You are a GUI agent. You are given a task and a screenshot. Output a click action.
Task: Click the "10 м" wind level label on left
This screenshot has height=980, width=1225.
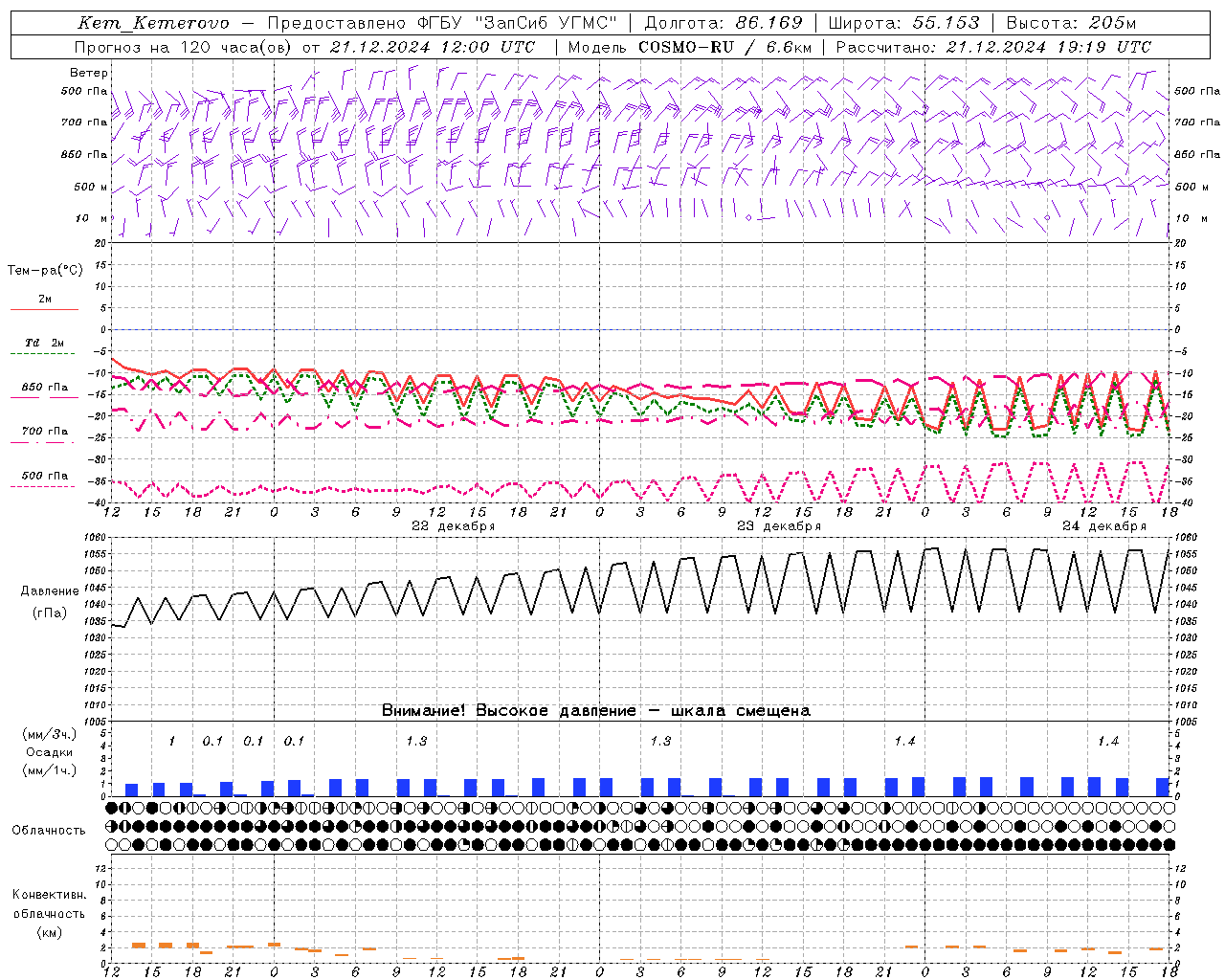tap(92, 218)
